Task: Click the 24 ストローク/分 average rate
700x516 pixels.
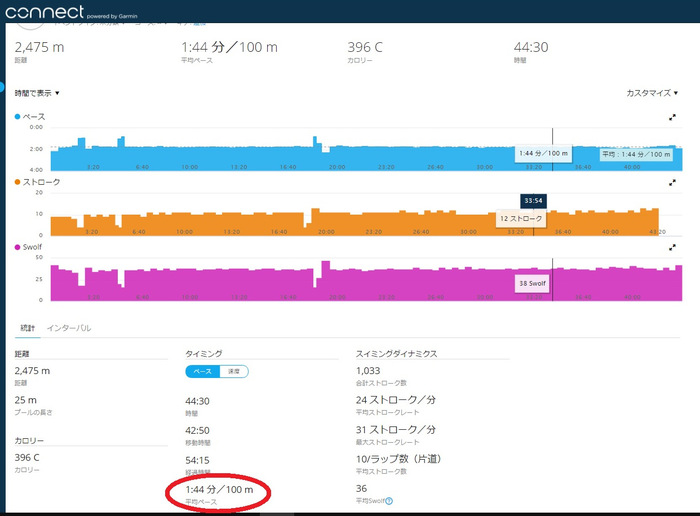Action: coord(396,400)
